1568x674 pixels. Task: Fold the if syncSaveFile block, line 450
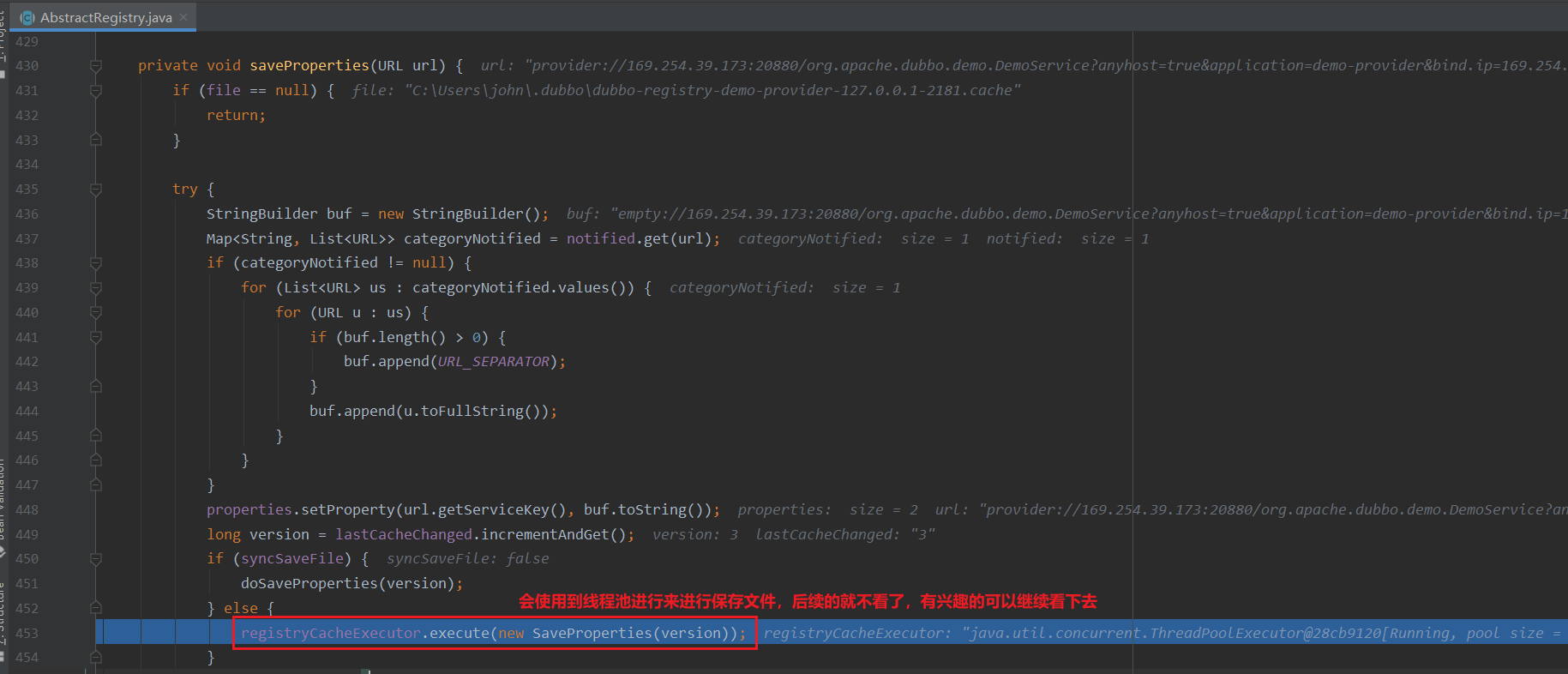(x=96, y=559)
